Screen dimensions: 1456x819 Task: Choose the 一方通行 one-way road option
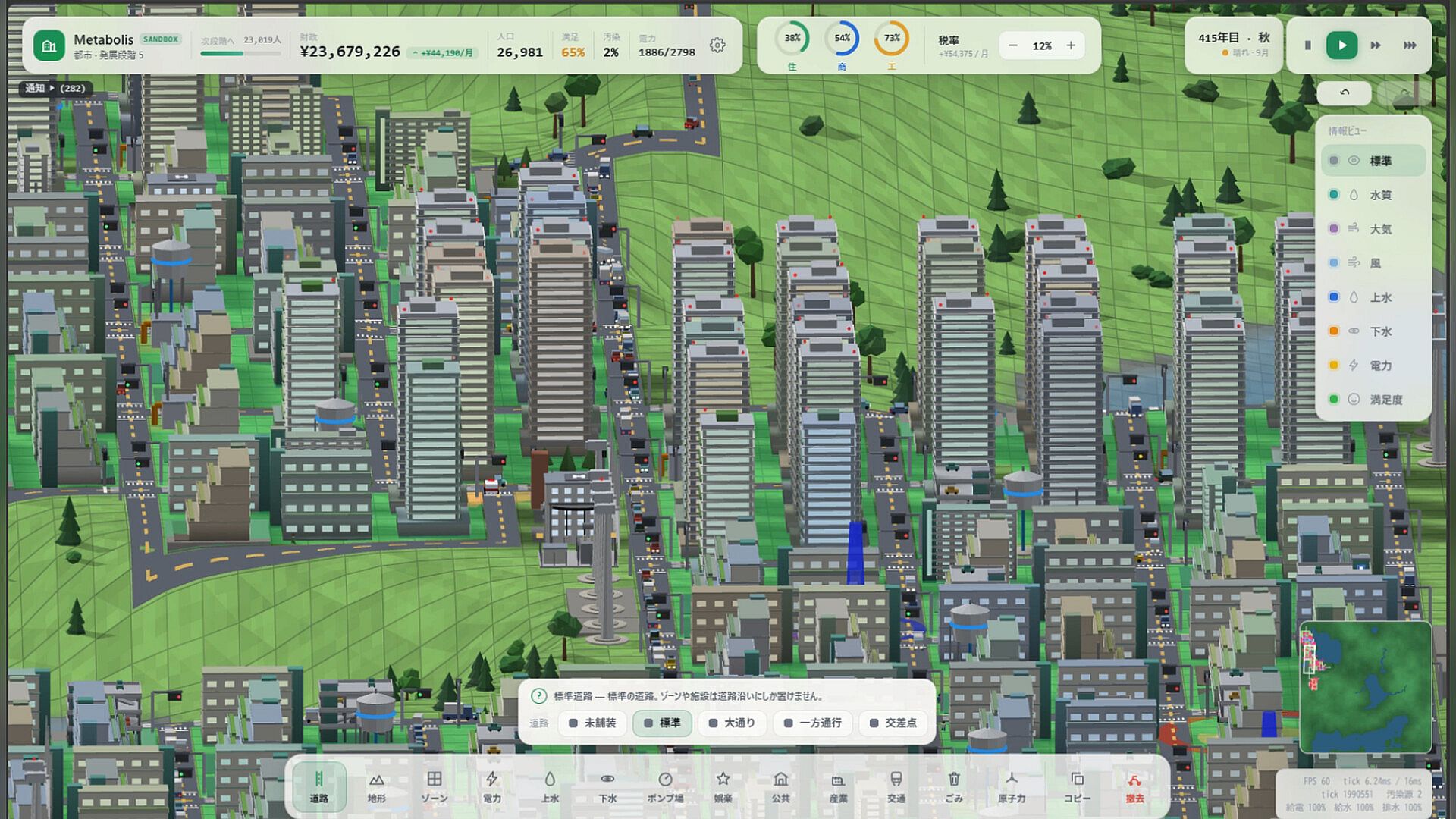813,723
